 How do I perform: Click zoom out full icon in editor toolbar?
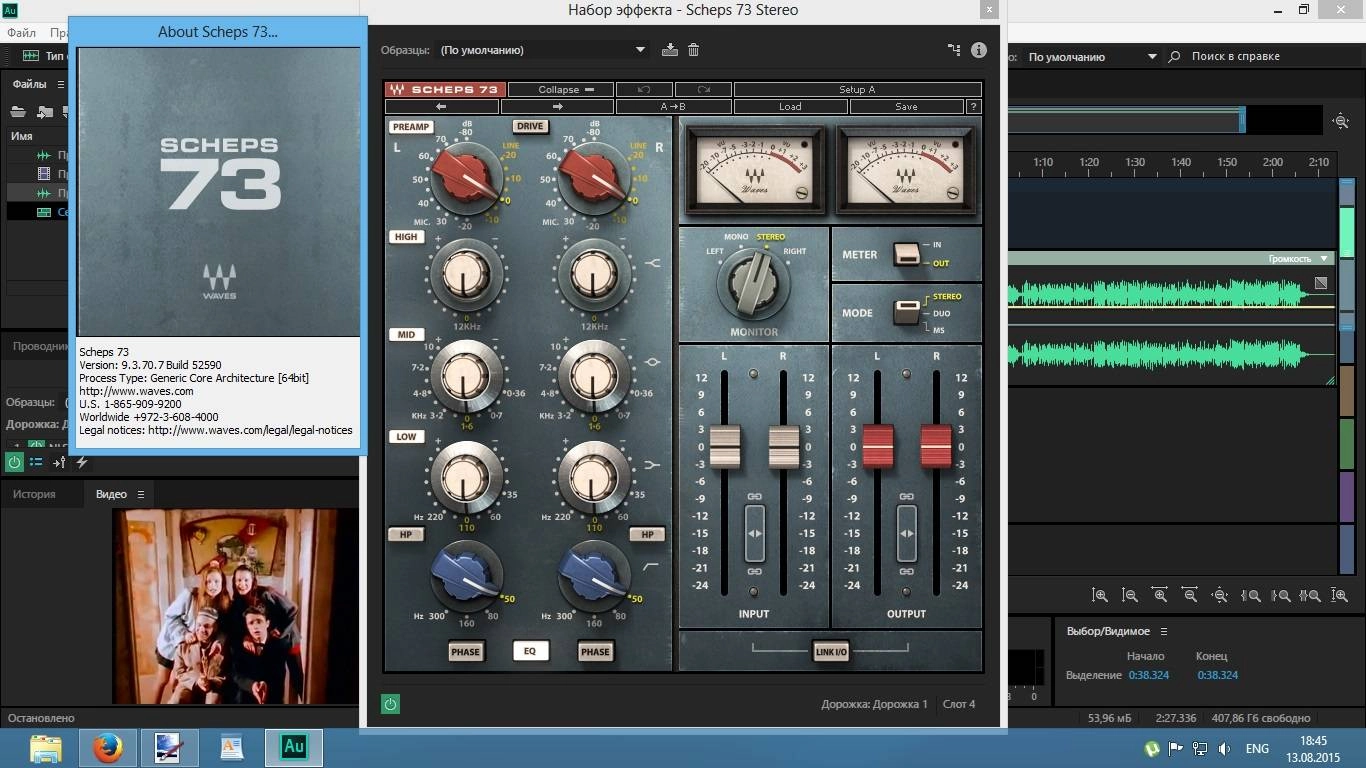click(1220, 595)
